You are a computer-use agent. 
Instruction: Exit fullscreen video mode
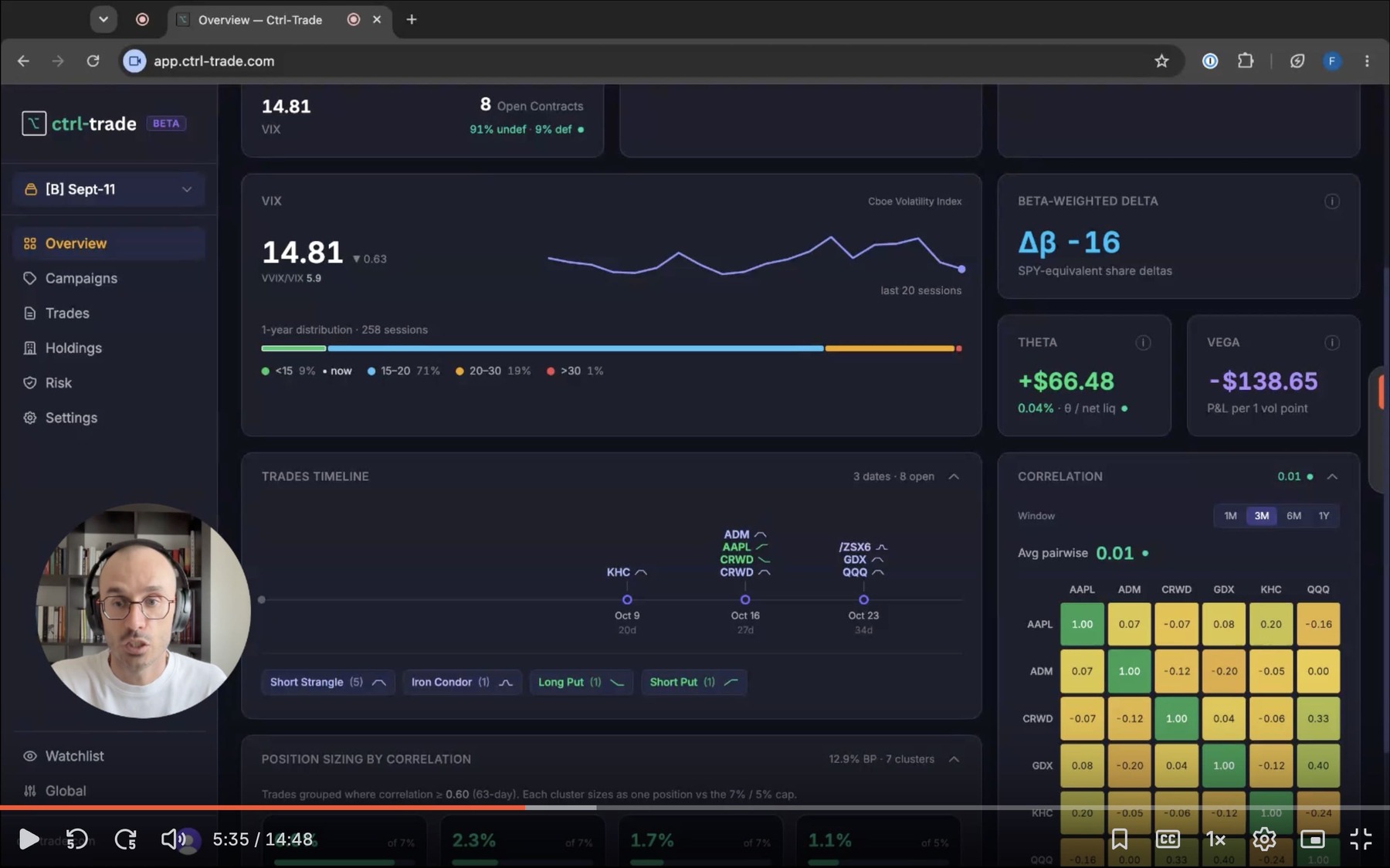click(x=1361, y=839)
